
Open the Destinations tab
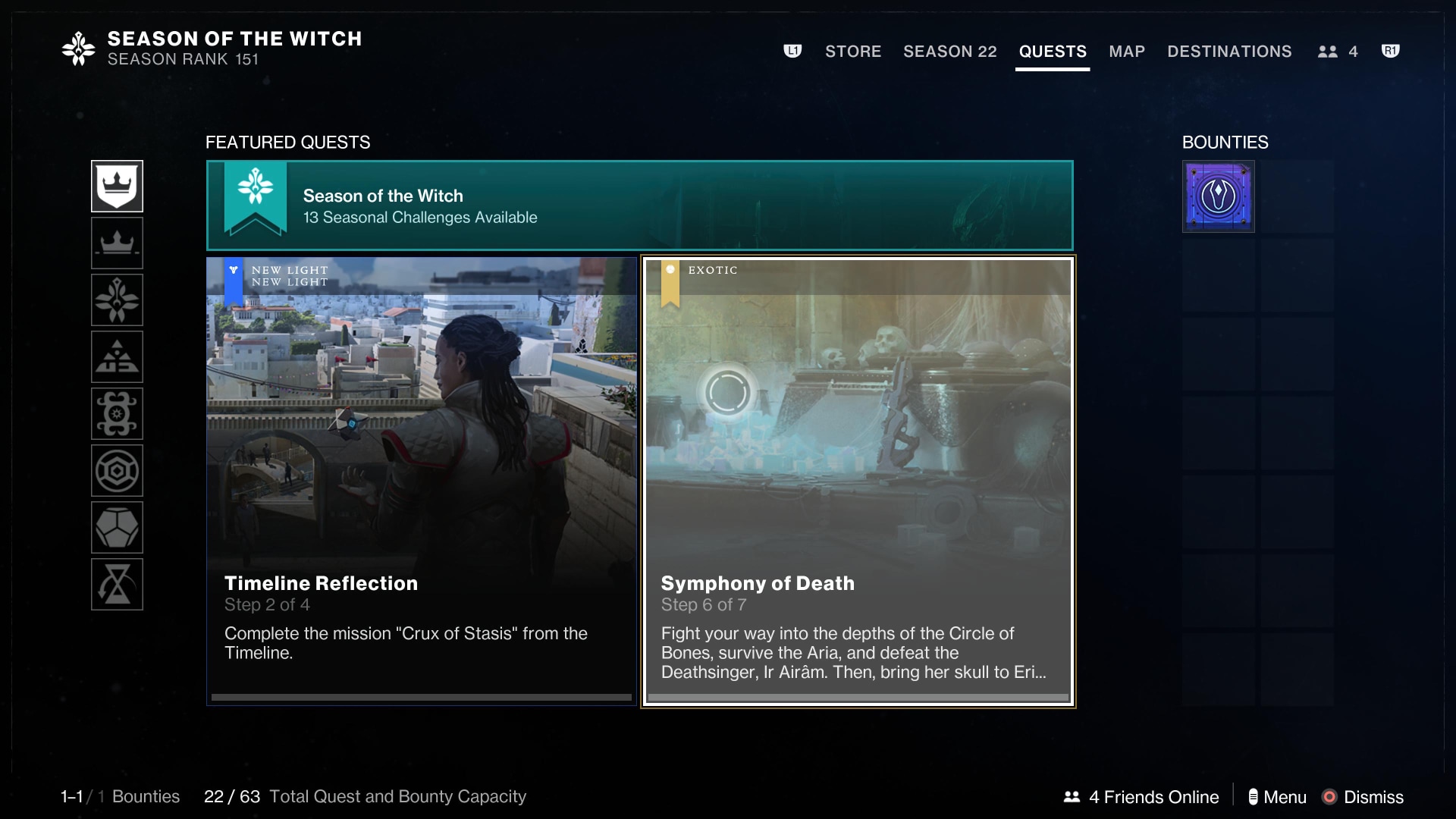[x=1229, y=52]
